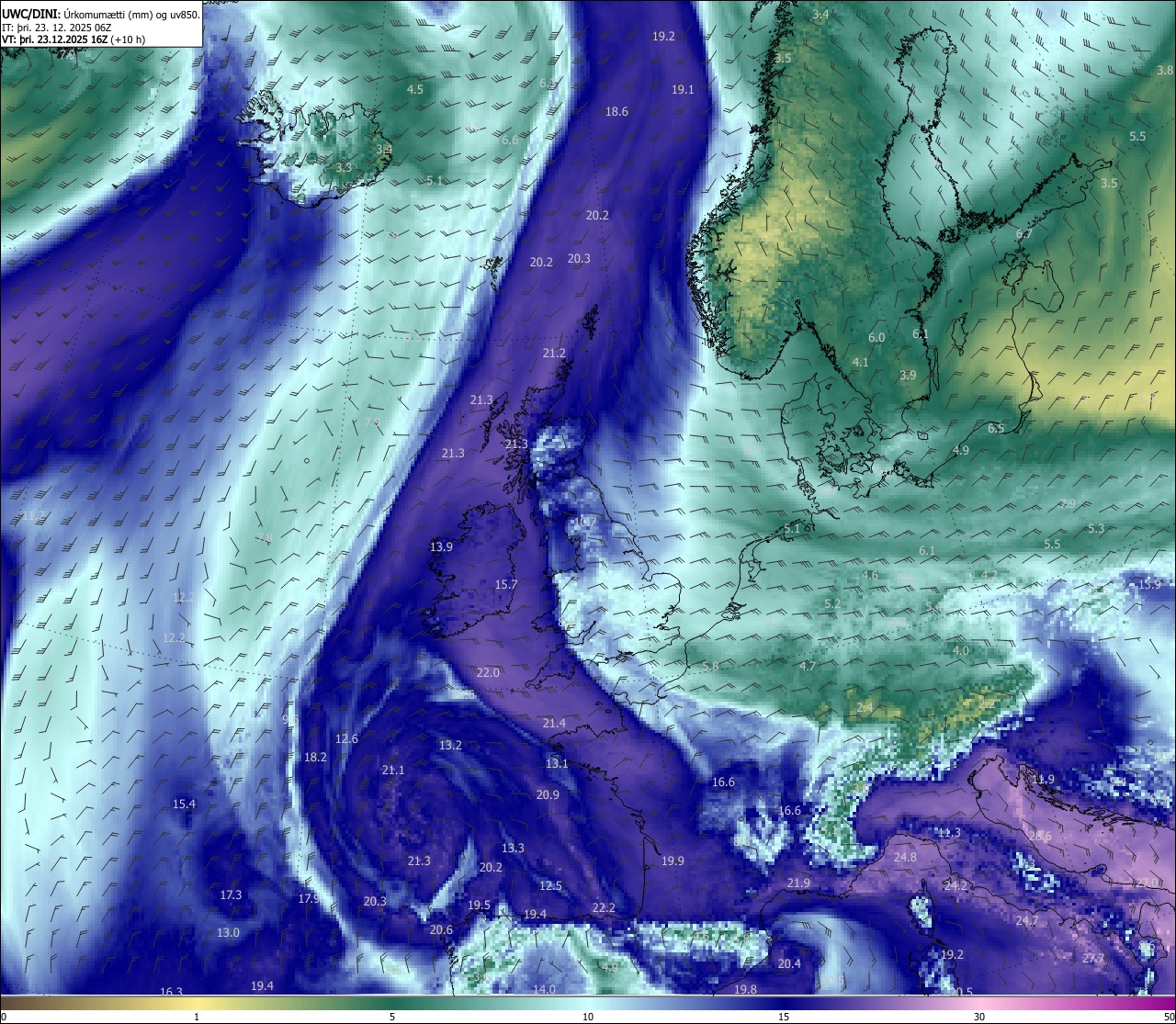This screenshot has width=1176, height=1024.
Task: Click the 13.9 value west of Ireland
Action: pyautogui.click(x=441, y=547)
